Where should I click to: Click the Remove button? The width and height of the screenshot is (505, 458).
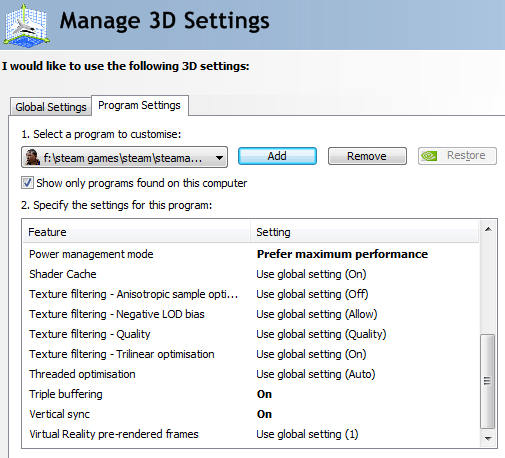pos(367,156)
